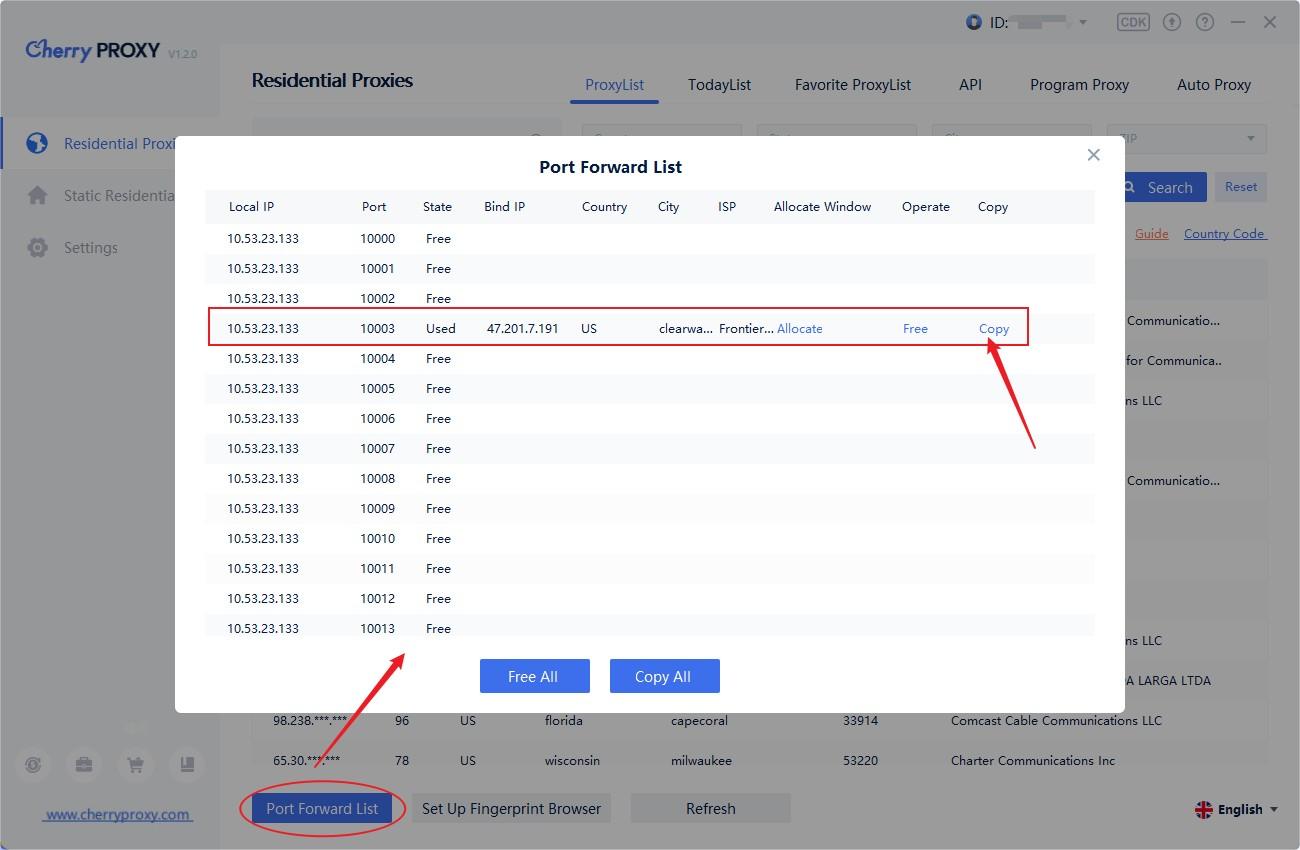Click the currency refresh icon in sidebar
Viewport: 1300px width, 850px height.
(34, 765)
